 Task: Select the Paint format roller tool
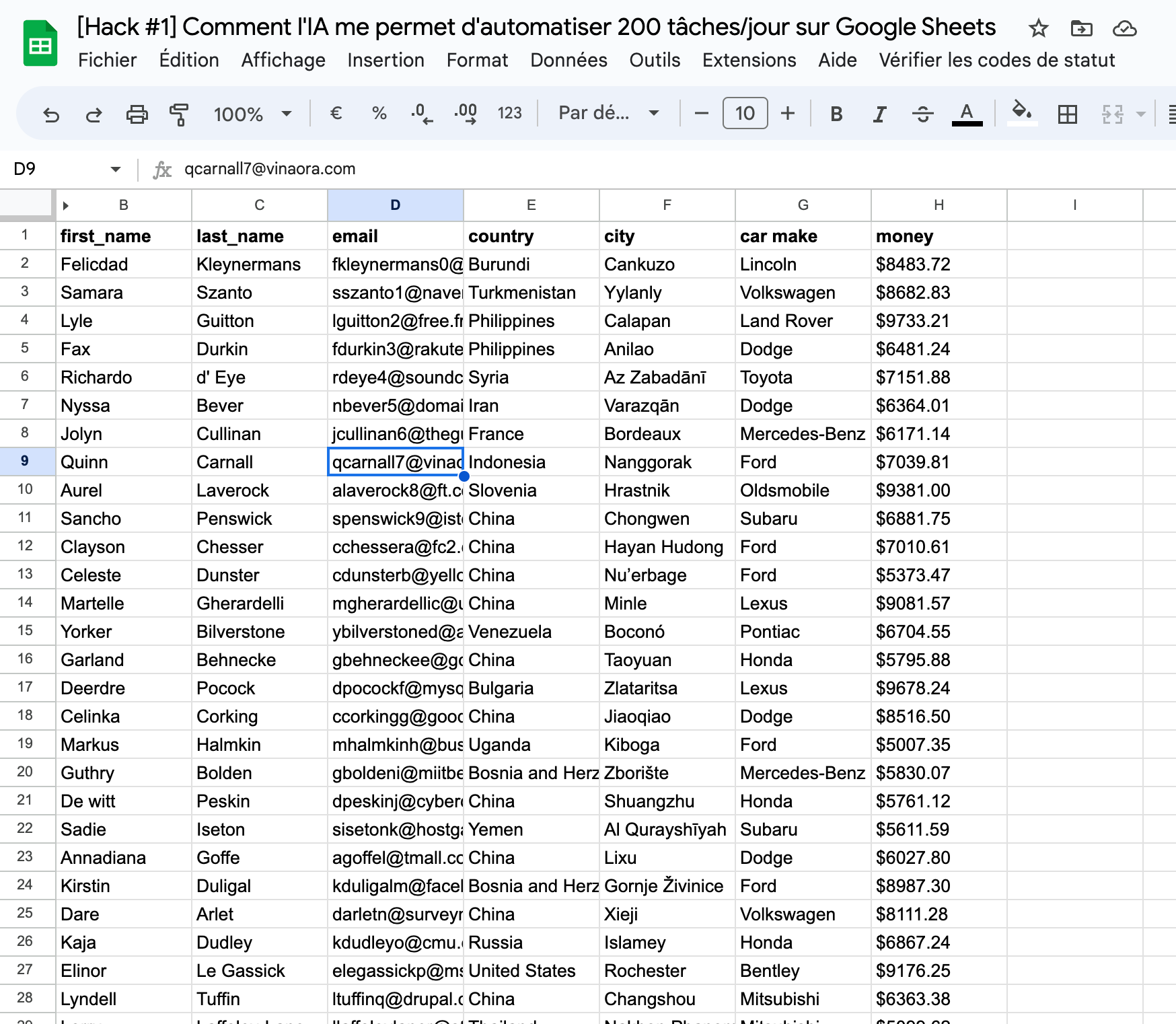coord(179,114)
